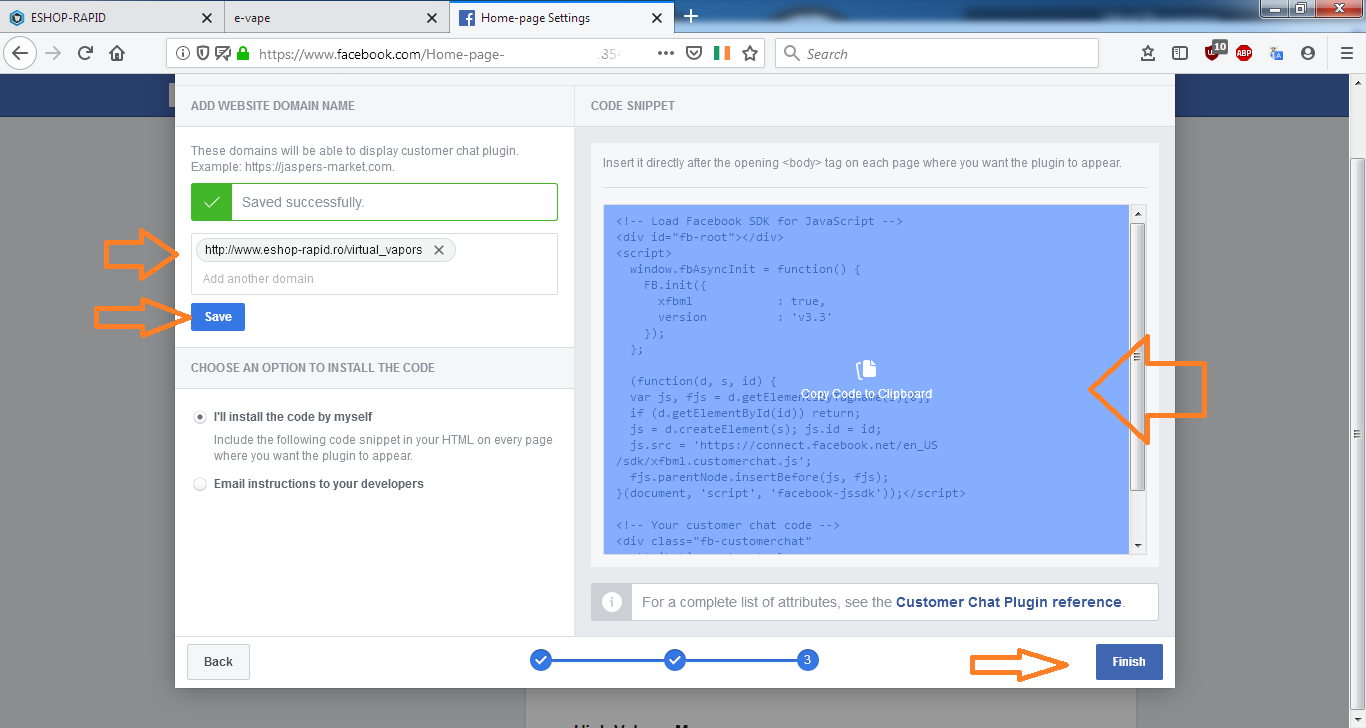Open page actions three-dot menu
Screen dimensions: 1366x728
[666, 54]
